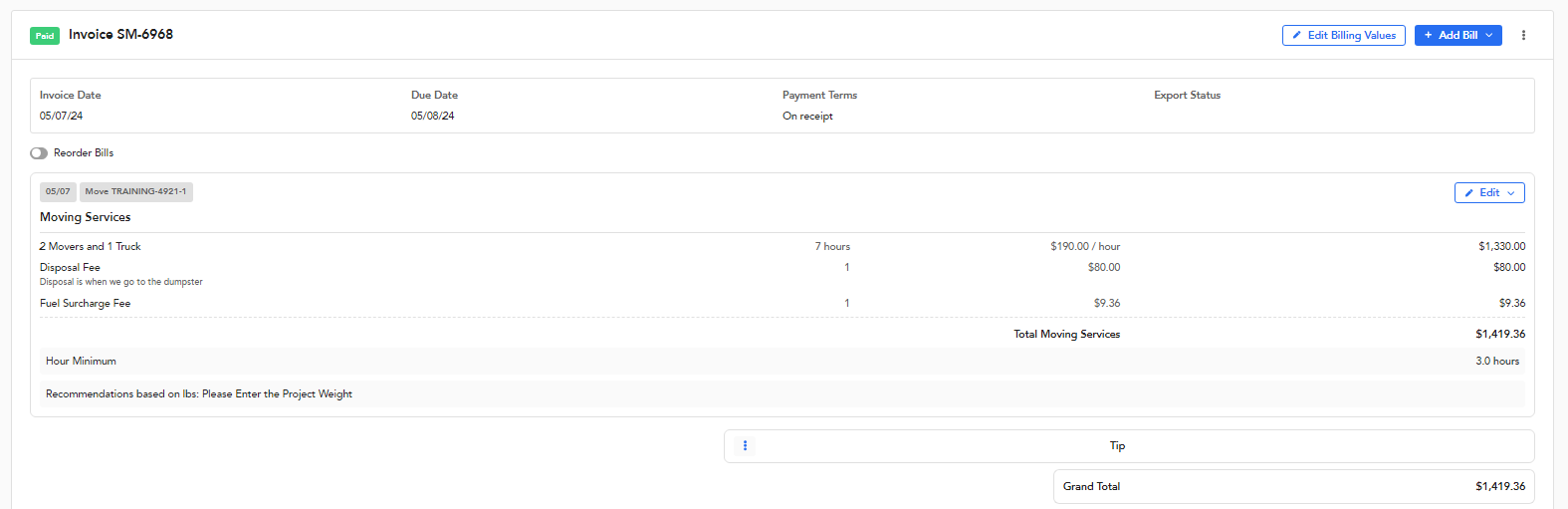Screen dimensions: 1568x509
Task: Open the Tip row three-dot menu
Action: click(x=745, y=445)
